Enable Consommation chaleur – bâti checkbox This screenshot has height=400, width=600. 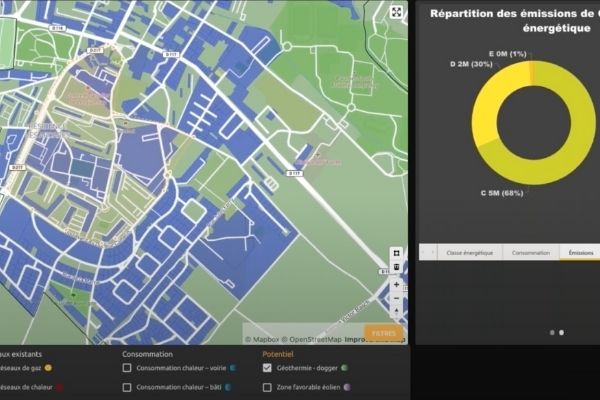[127, 387]
